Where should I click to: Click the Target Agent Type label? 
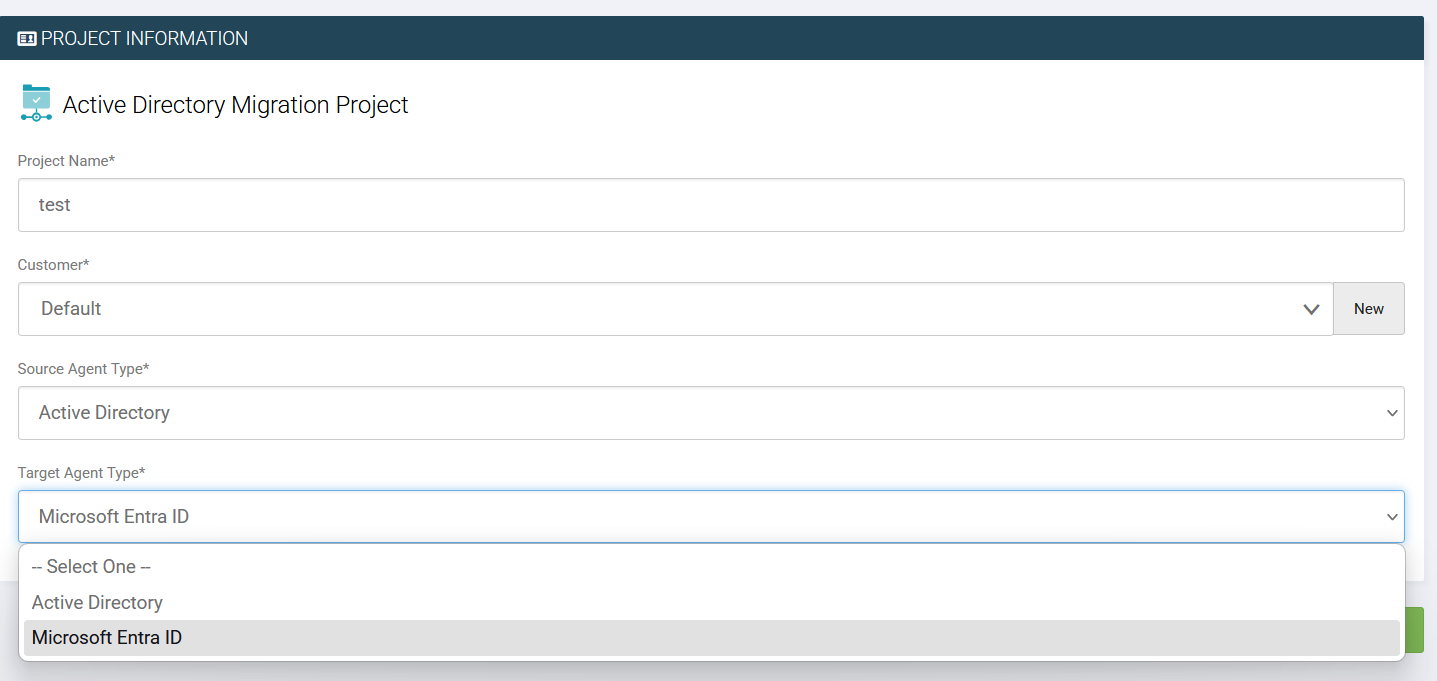tap(82, 472)
